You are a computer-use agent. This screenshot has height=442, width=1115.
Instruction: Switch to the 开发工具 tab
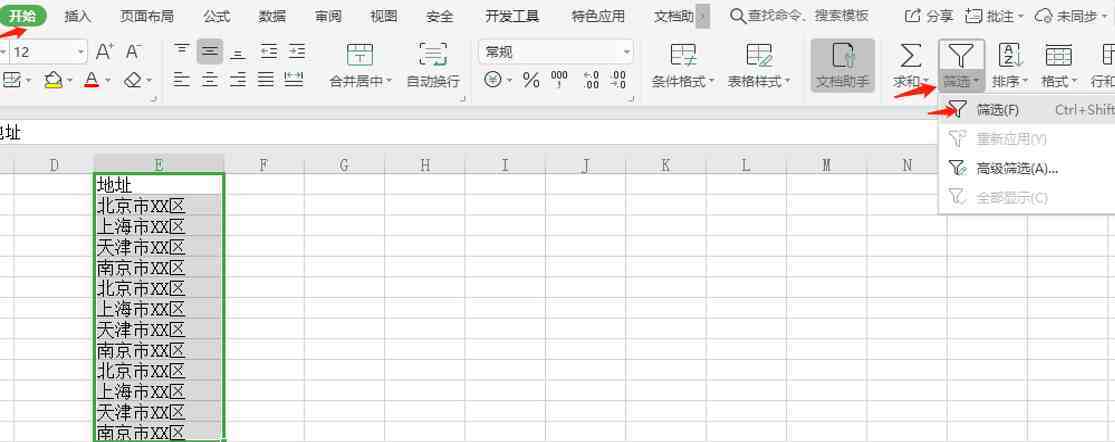512,16
